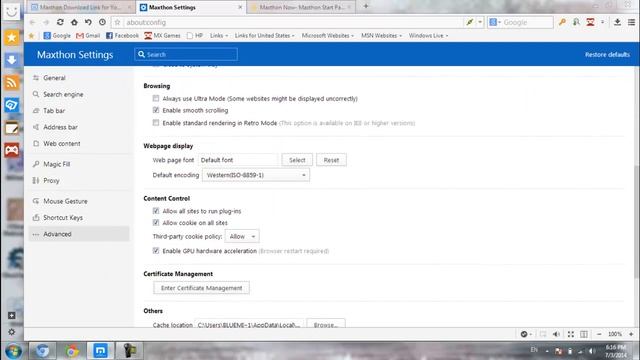Switch to Maxthon Now start page tab
Viewport: 640px width, 360px height.
301,7
